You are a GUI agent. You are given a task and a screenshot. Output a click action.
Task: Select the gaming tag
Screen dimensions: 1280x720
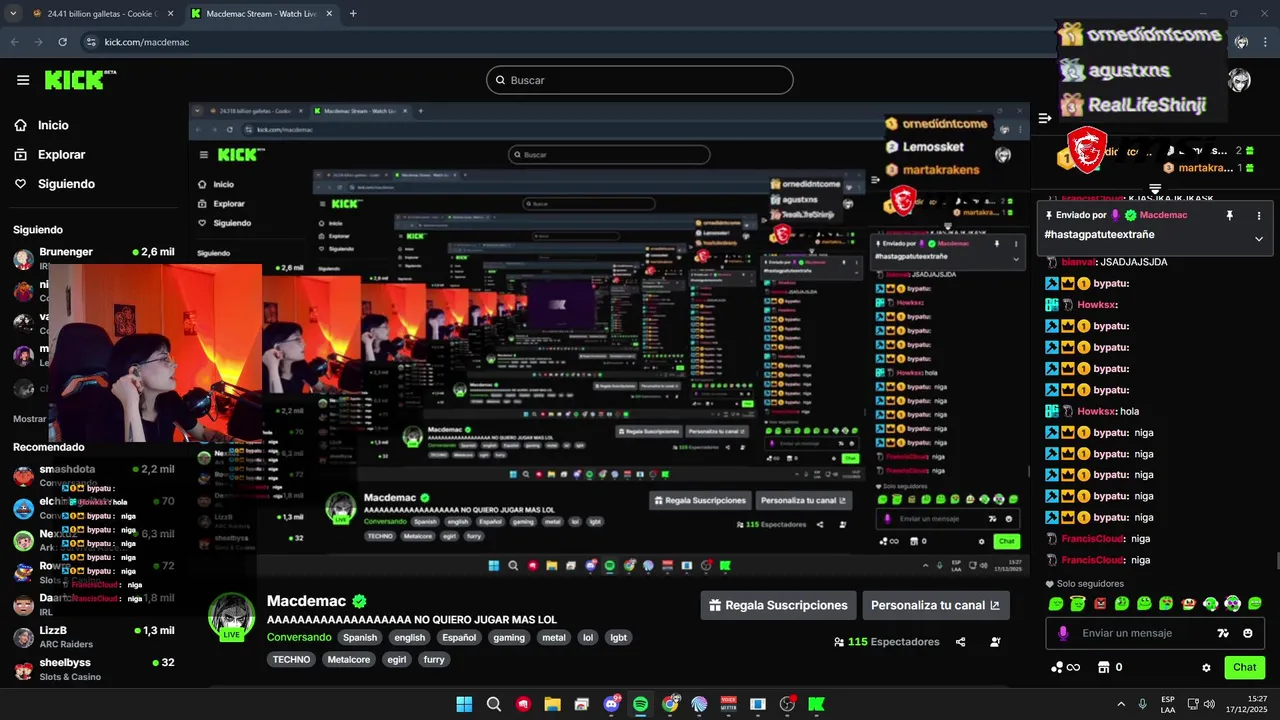pyautogui.click(x=509, y=637)
